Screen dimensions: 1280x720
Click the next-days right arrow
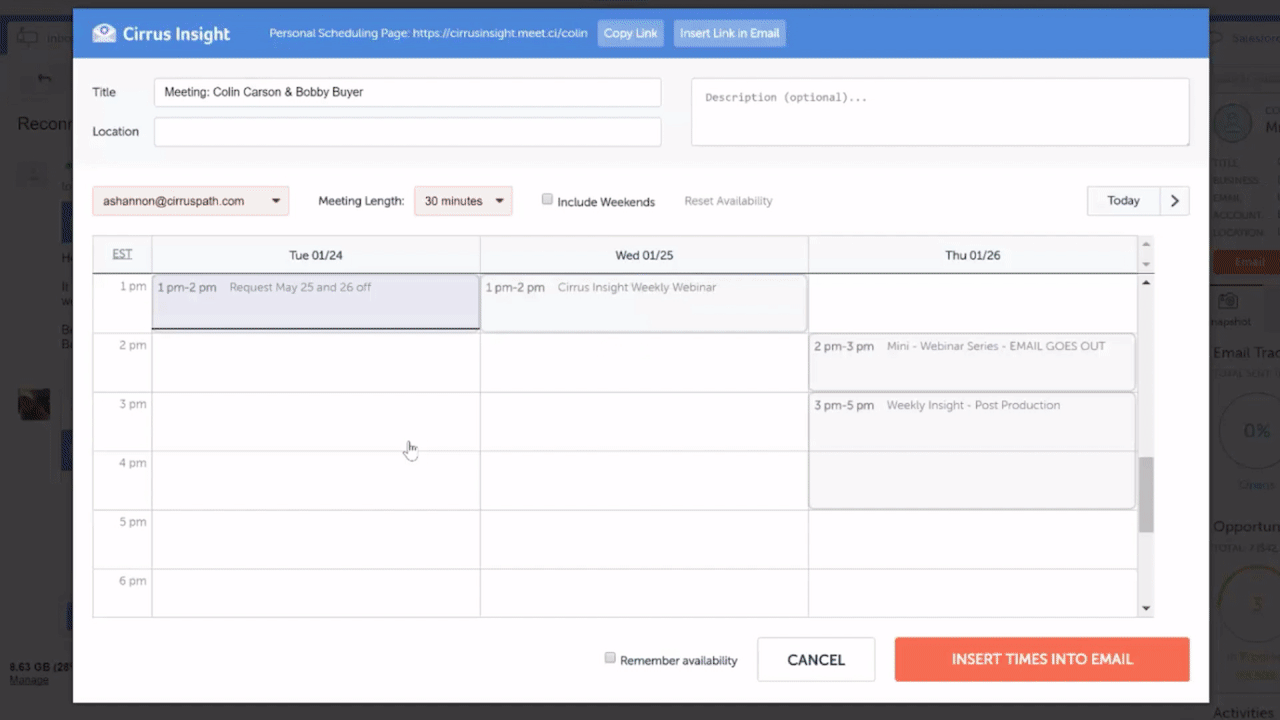[x=1174, y=201]
